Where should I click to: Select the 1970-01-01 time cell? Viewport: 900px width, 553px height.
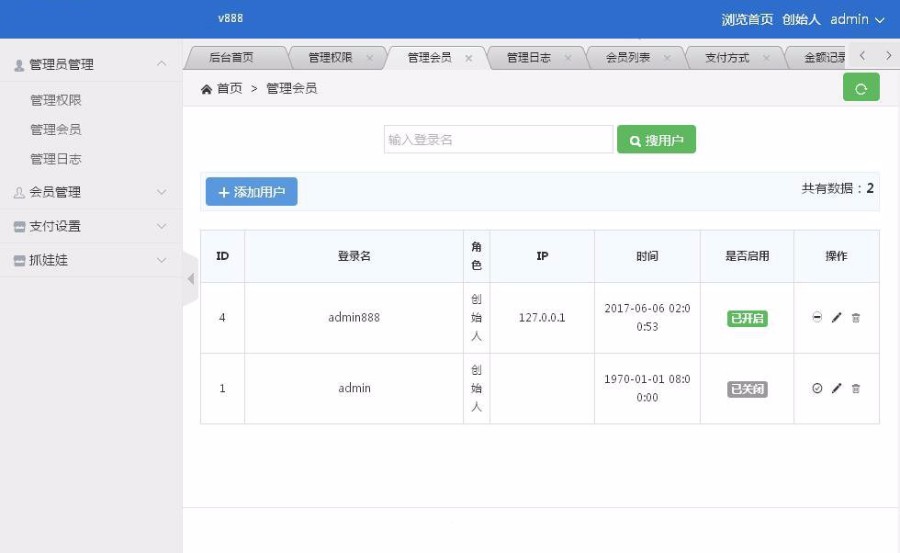coord(647,388)
